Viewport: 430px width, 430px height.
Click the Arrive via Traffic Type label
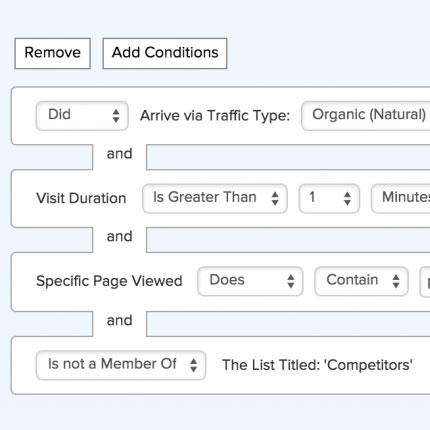click(x=215, y=116)
